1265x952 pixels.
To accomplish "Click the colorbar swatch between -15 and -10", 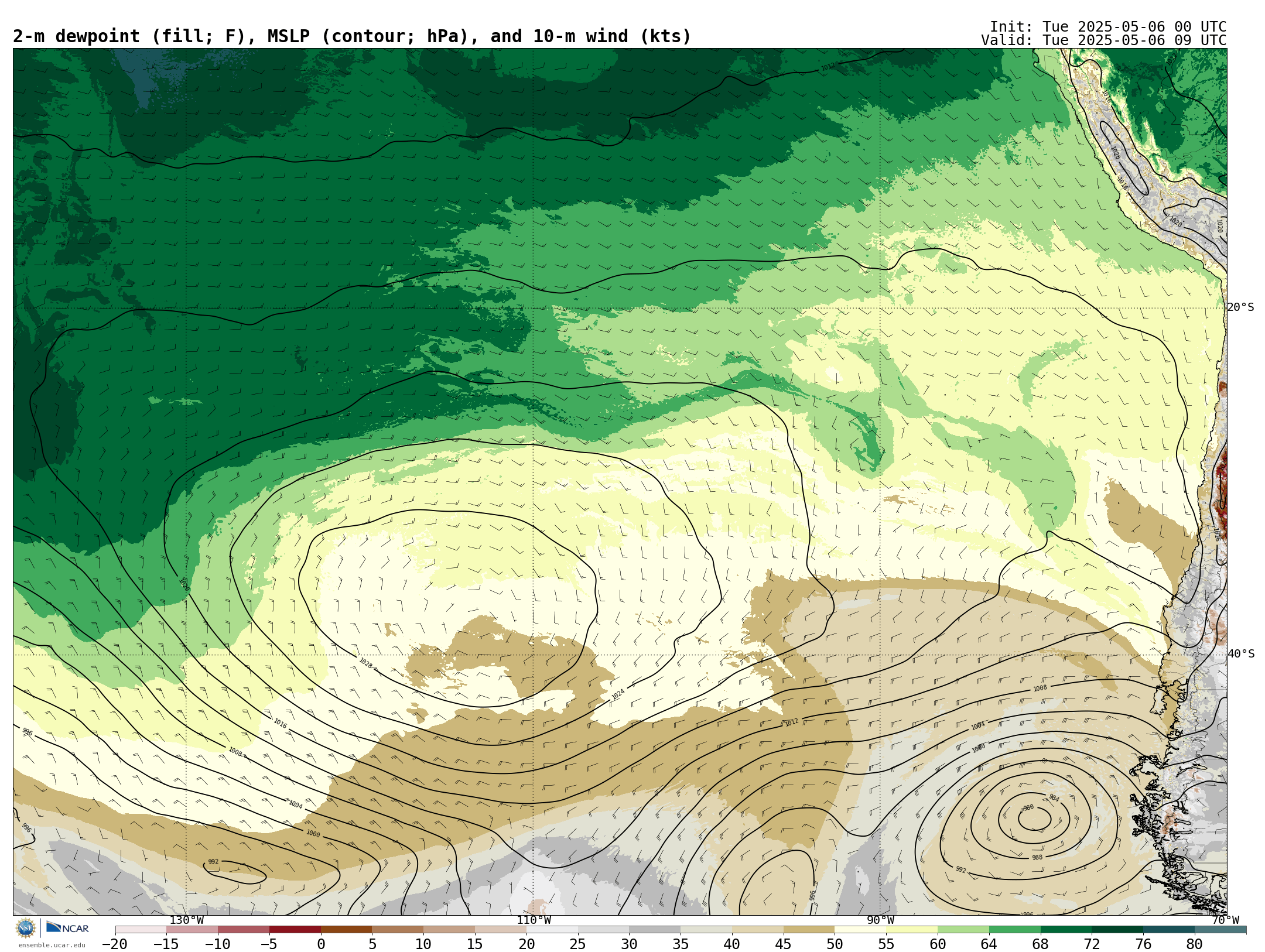I will [192, 930].
